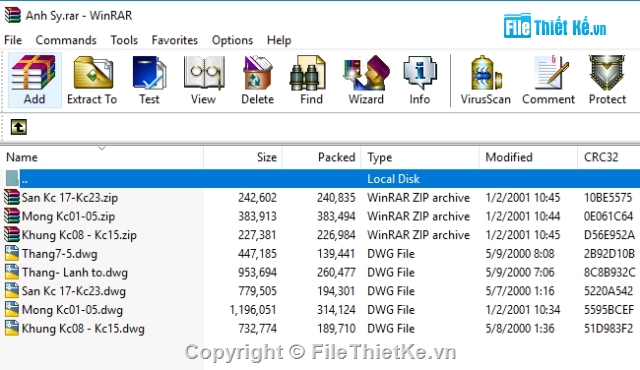Run VirusScan on archive
The height and width of the screenshot is (370, 640).
tap(486, 80)
